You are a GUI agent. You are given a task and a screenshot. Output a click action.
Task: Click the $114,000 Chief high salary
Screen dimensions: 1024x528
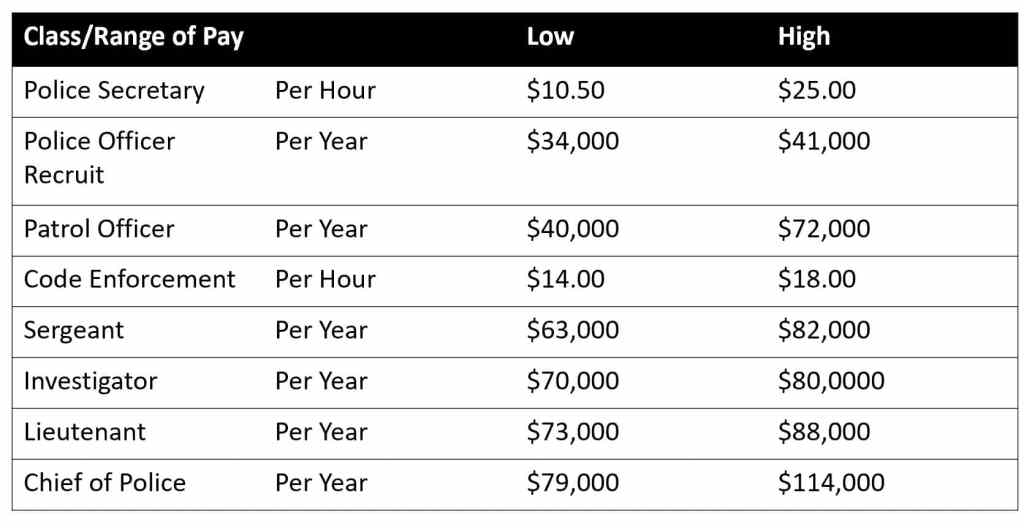831,483
